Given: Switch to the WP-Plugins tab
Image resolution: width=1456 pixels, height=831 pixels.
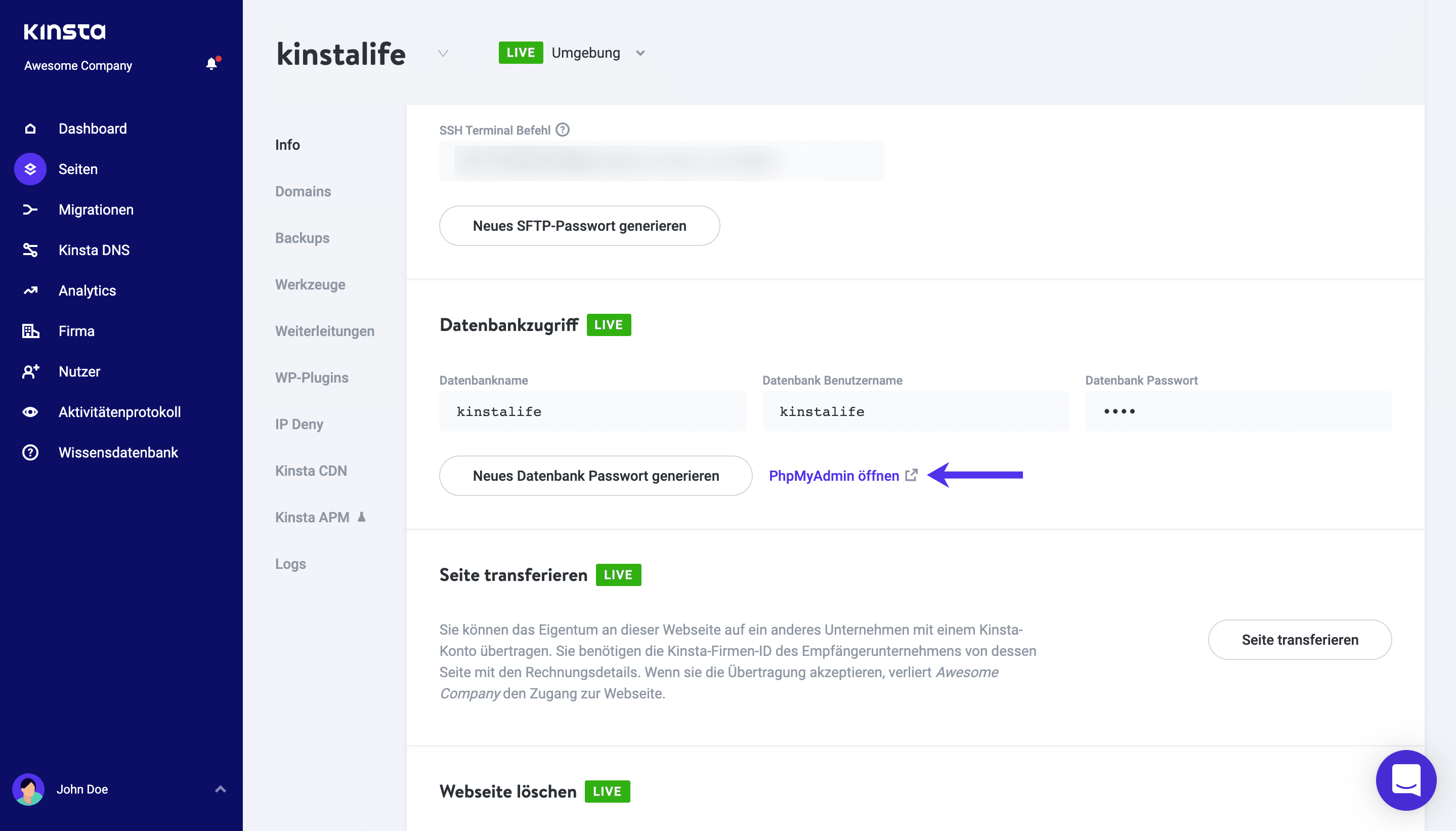Looking at the screenshot, I should coord(312,377).
